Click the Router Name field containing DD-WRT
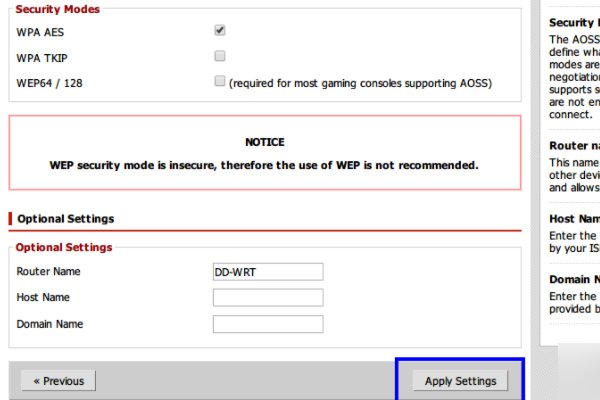The image size is (600, 400). click(268, 272)
